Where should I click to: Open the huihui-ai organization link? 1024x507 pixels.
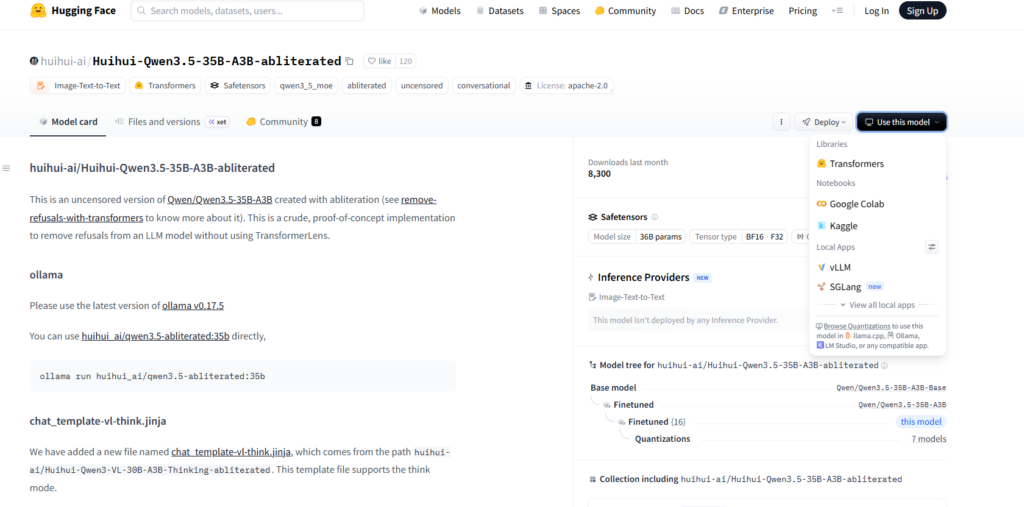coord(64,61)
